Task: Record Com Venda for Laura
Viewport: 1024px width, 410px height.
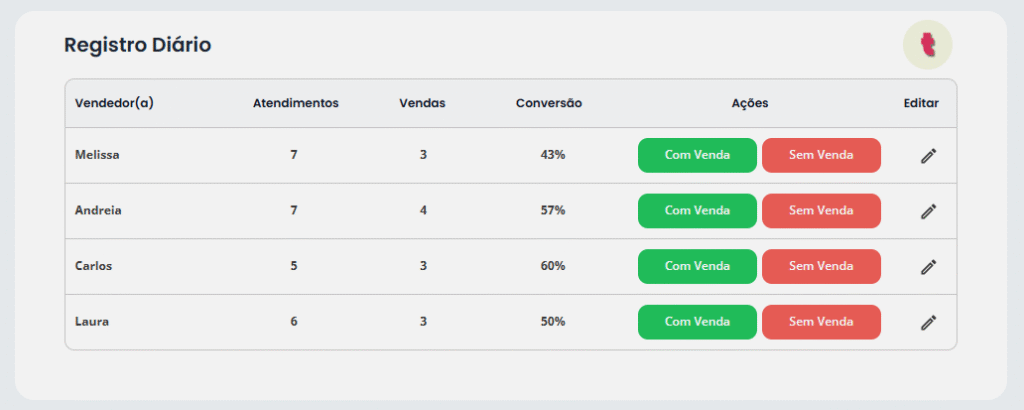Action: [697, 322]
